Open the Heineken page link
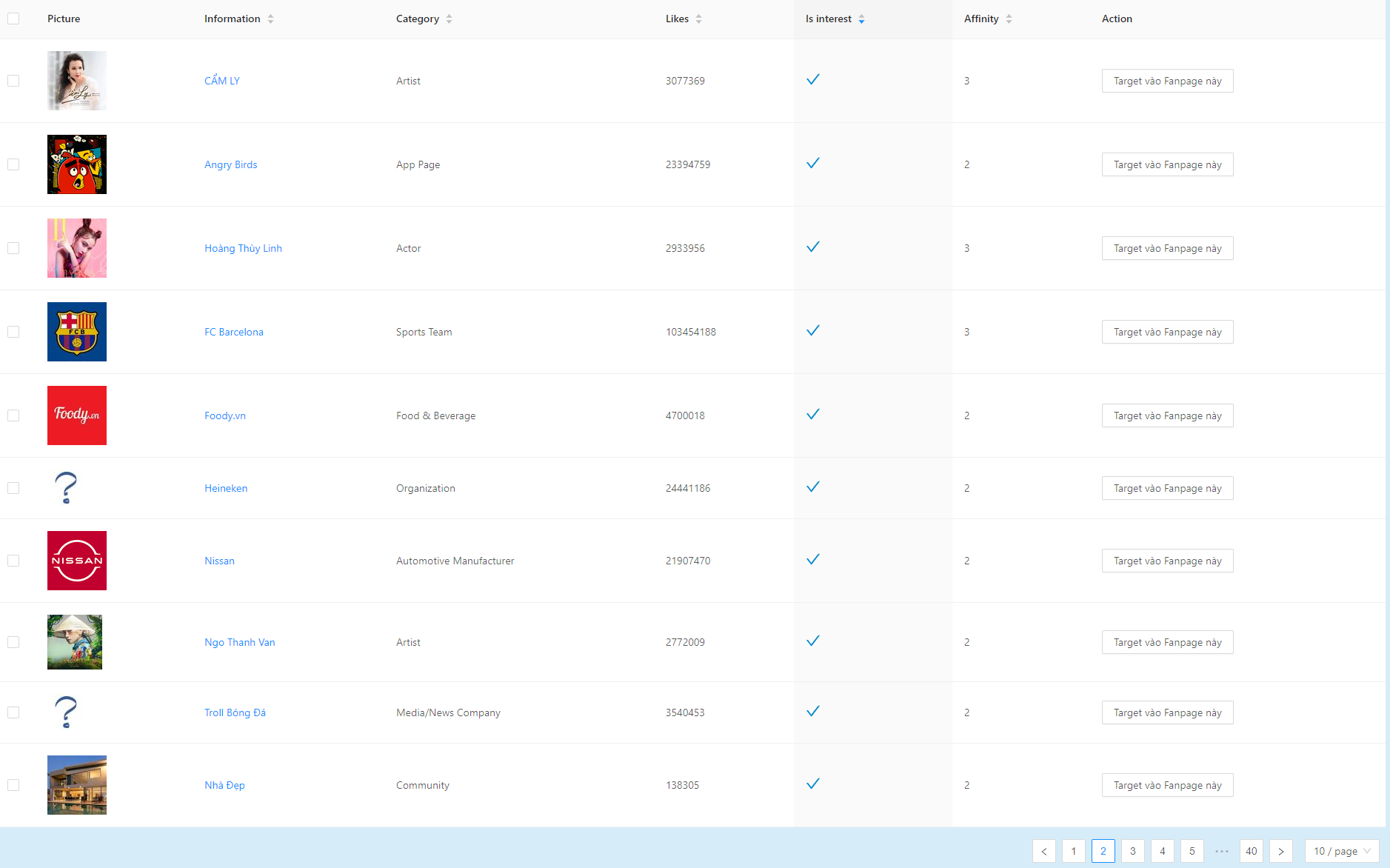 click(x=226, y=488)
